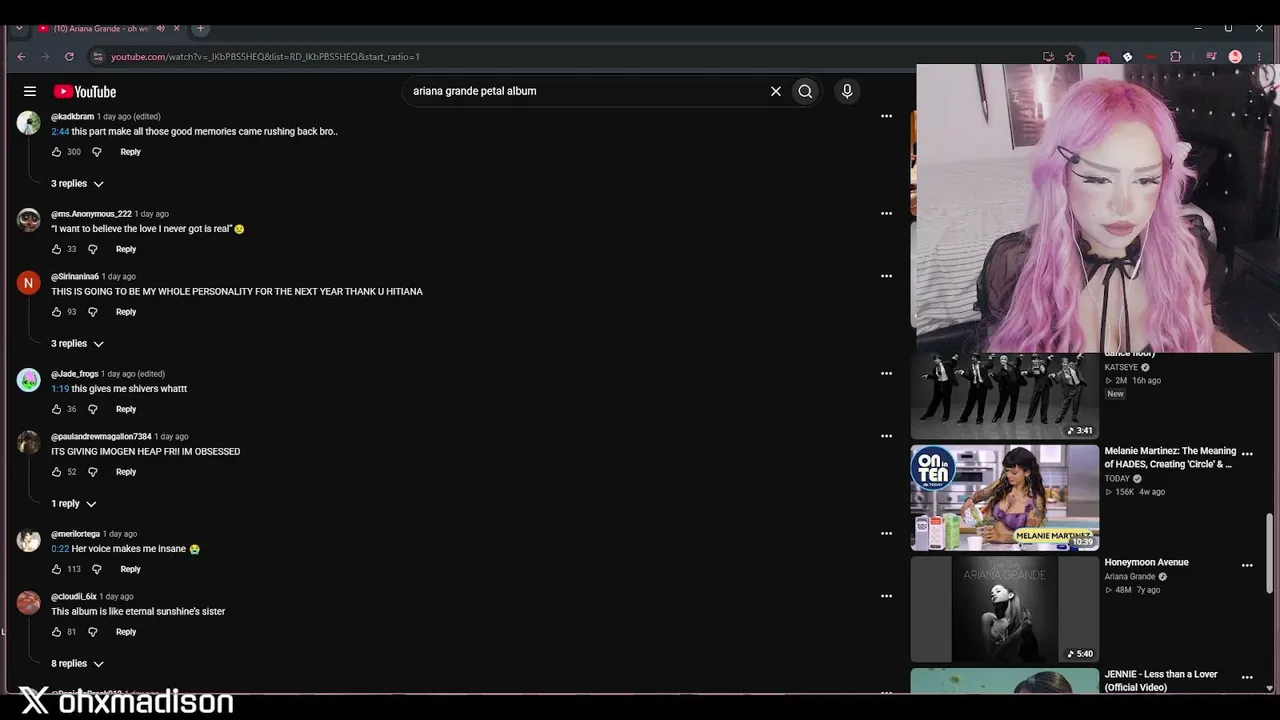
Task: Open more options for the JENNIE video
Action: 1247,677
